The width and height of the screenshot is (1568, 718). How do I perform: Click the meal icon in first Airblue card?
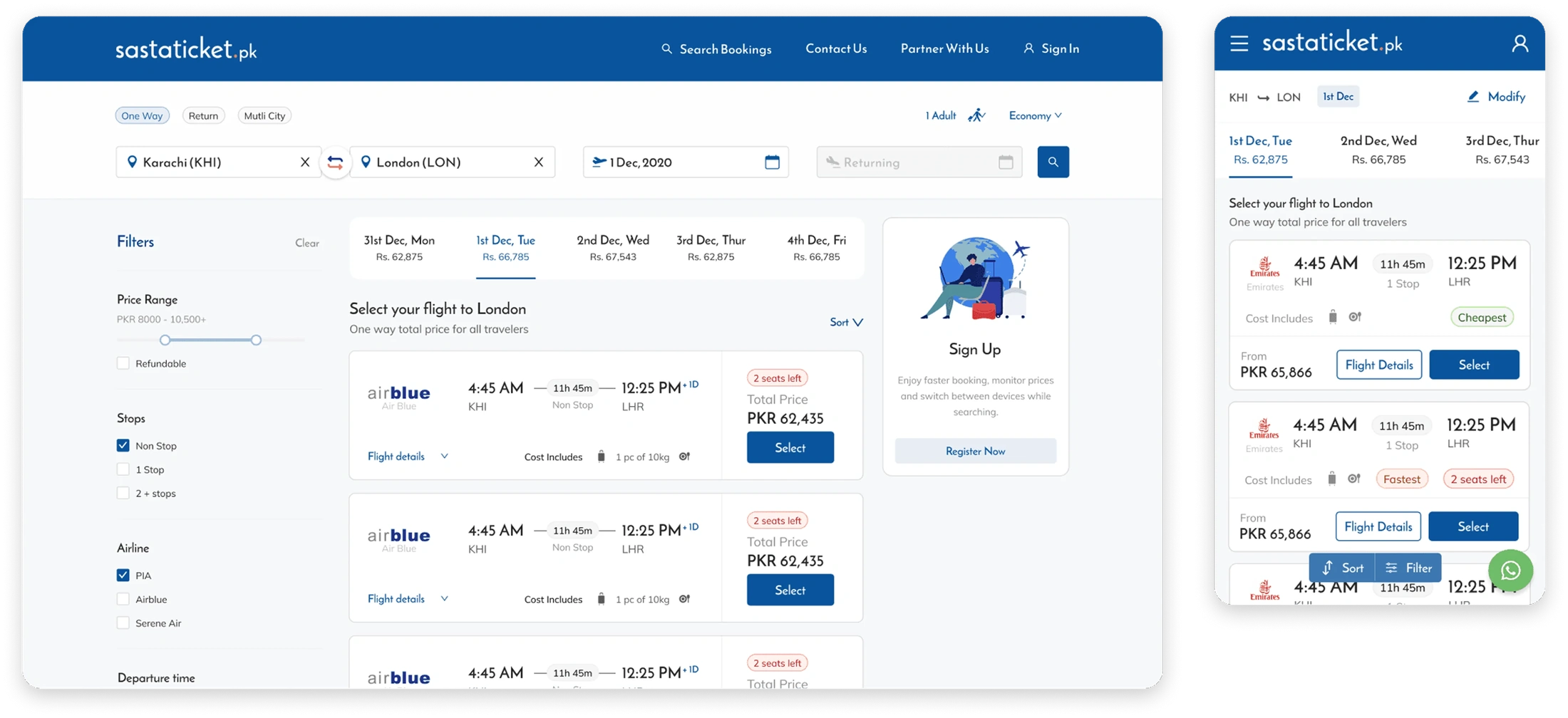coord(685,457)
